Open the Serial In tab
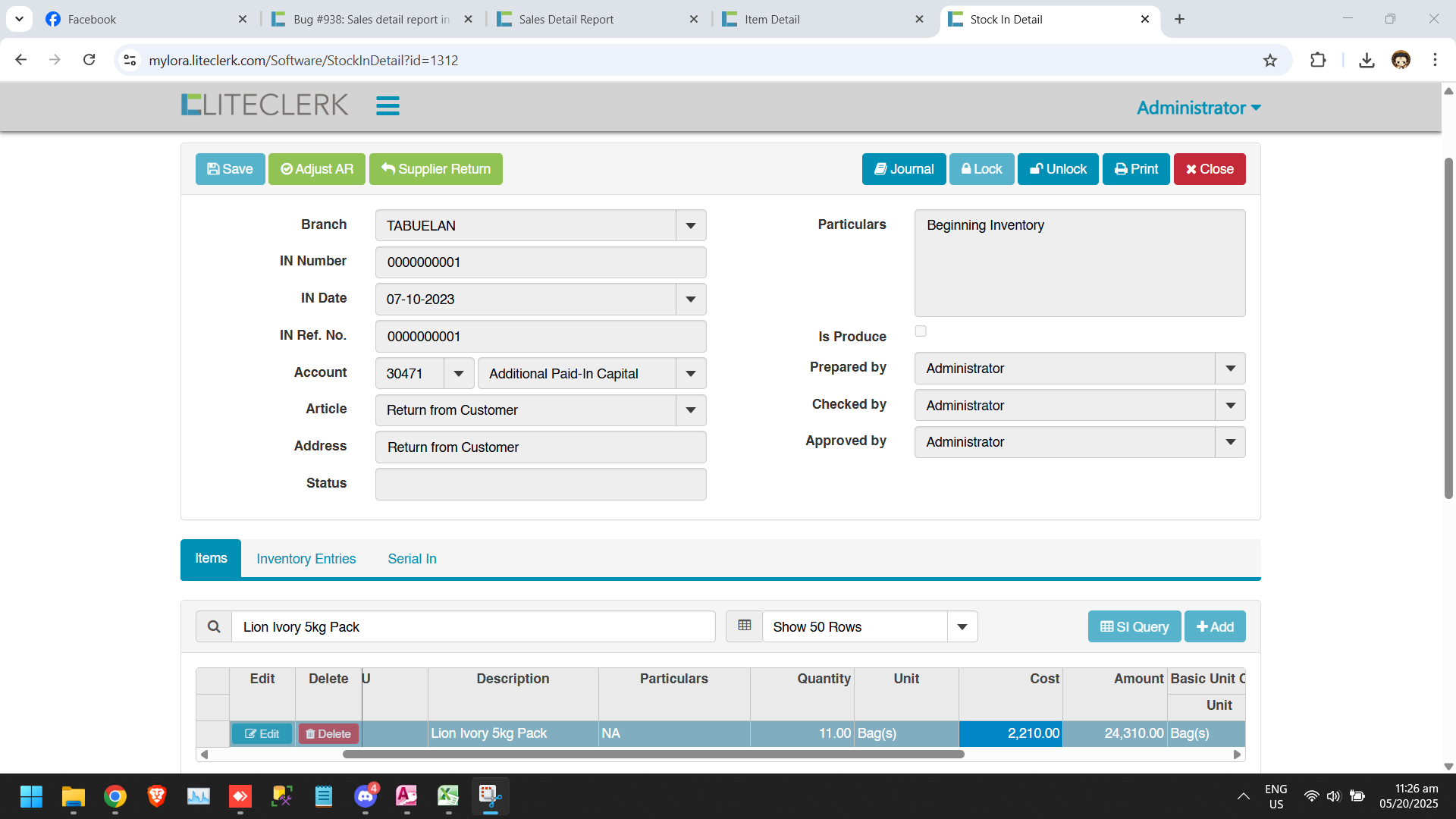Viewport: 1456px width, 819px height. (412, 559)
